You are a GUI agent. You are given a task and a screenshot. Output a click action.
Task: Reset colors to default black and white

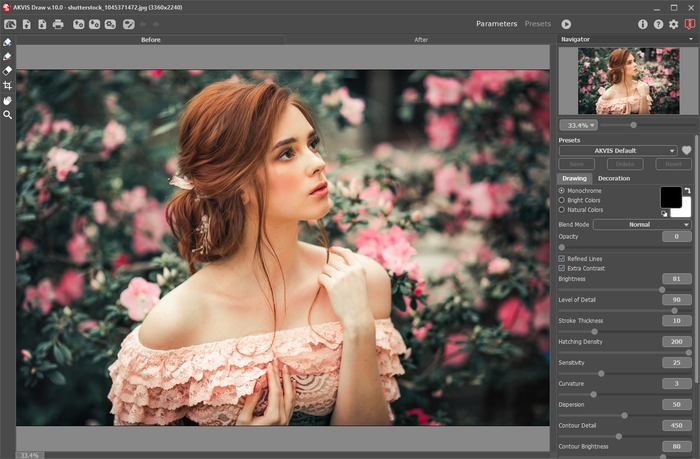664,213
